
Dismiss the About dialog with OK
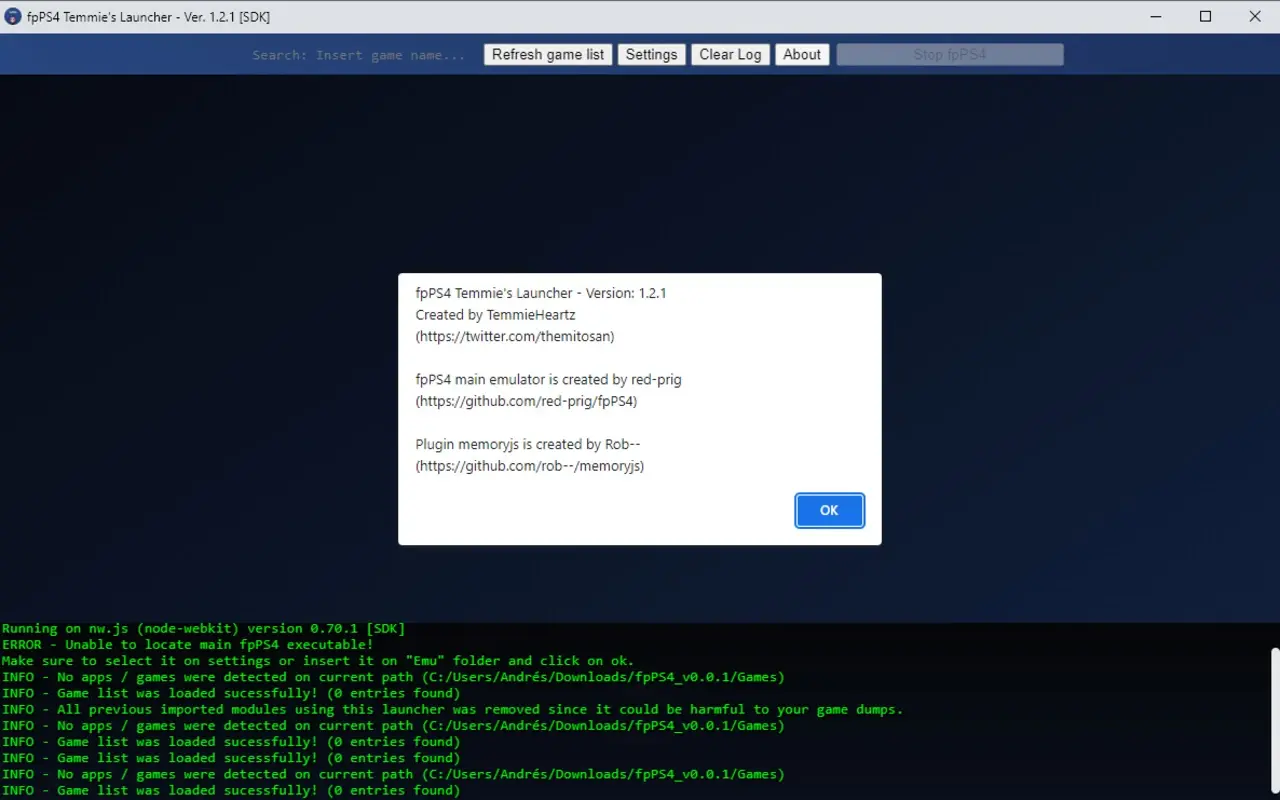829,510
